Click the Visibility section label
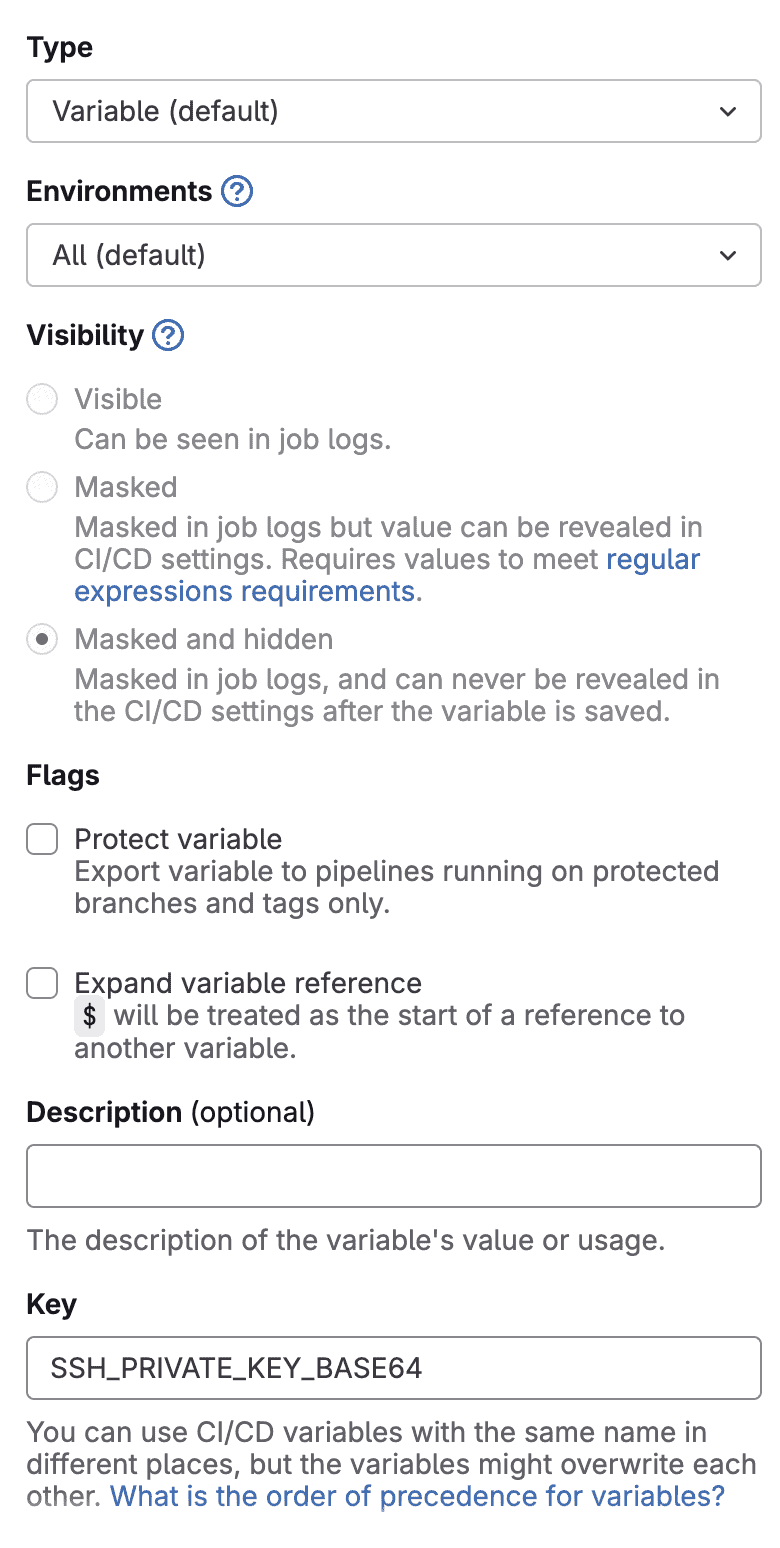Viewport: 780px width, 1548px height. [86, 335]
